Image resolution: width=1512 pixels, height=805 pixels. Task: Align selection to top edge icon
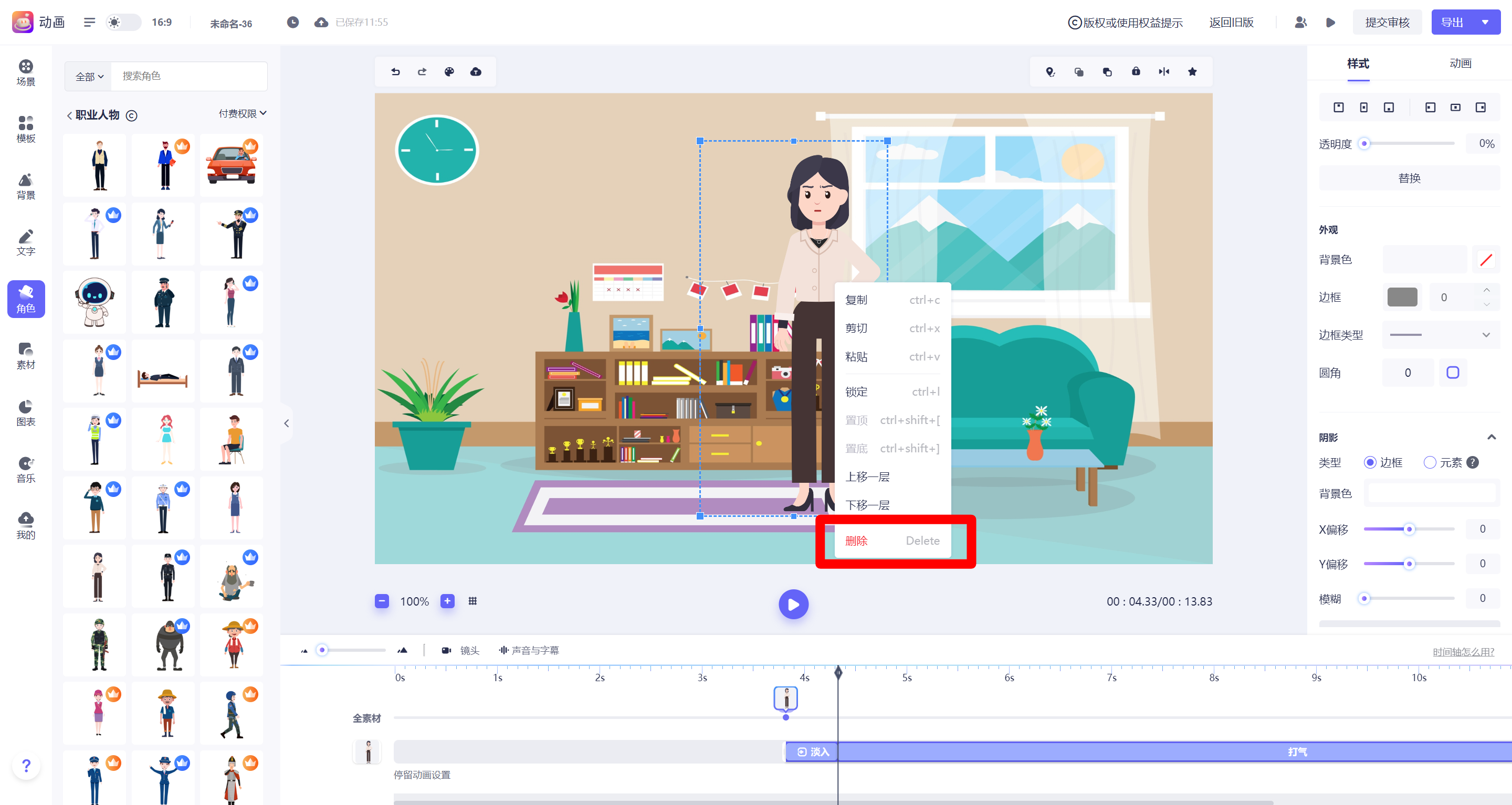coord(1338,108)
